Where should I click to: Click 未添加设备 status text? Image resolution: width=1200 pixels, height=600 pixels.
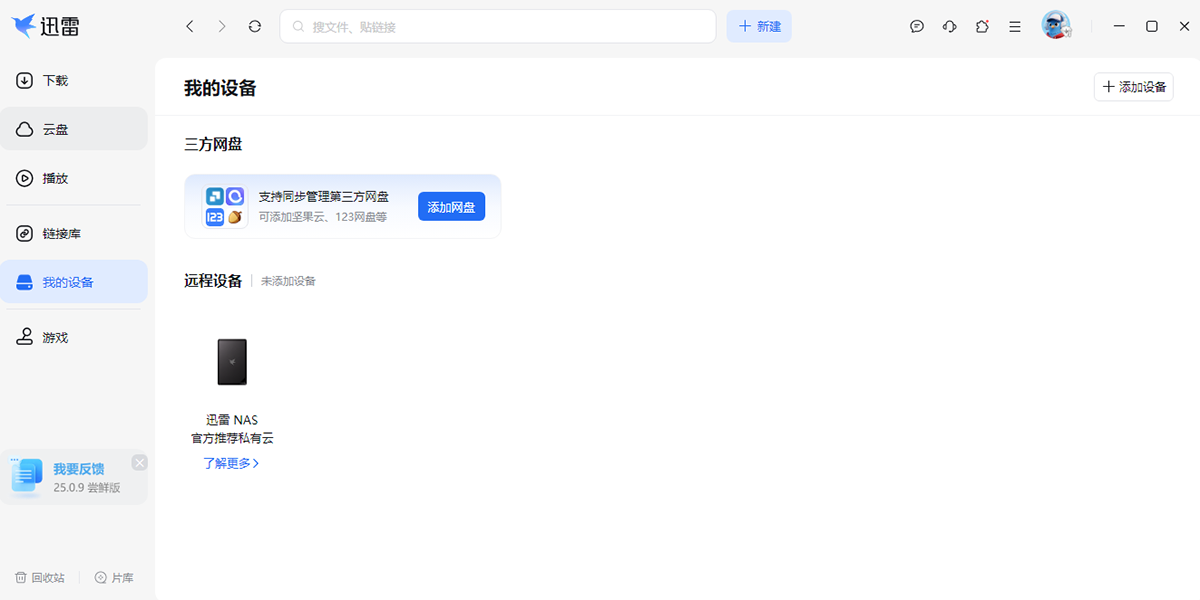pos(288,281)
